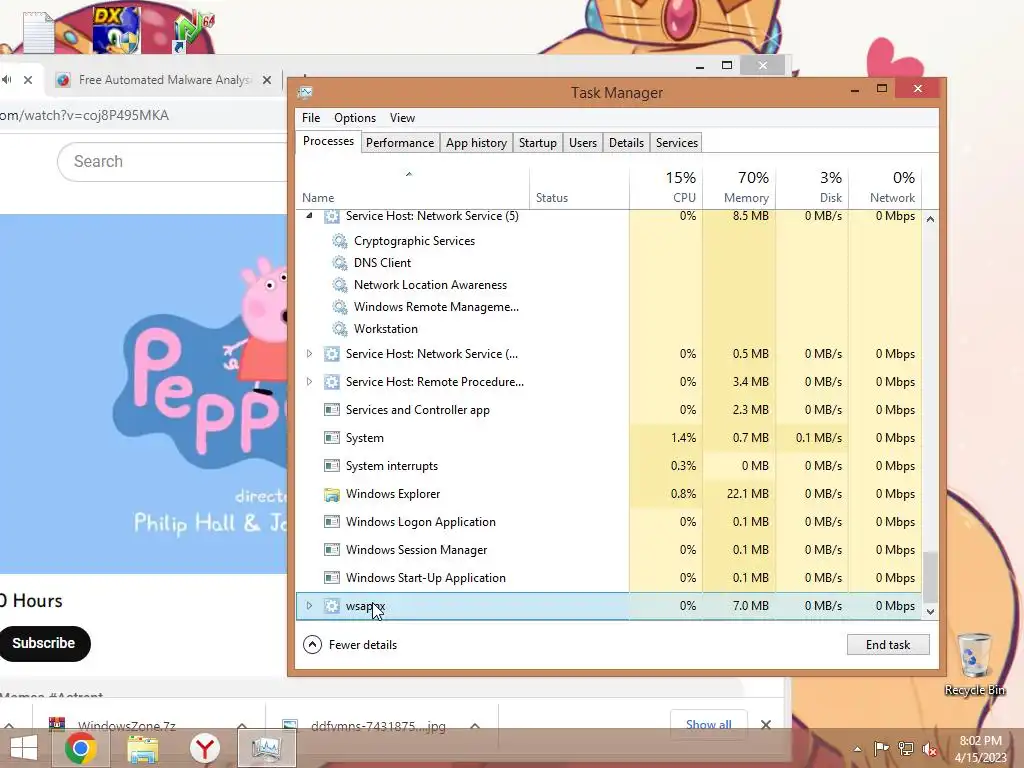The height and width of the screenshot is (768, 1024).
Task: Switch to the App history tab
Action: click(476, 142)
